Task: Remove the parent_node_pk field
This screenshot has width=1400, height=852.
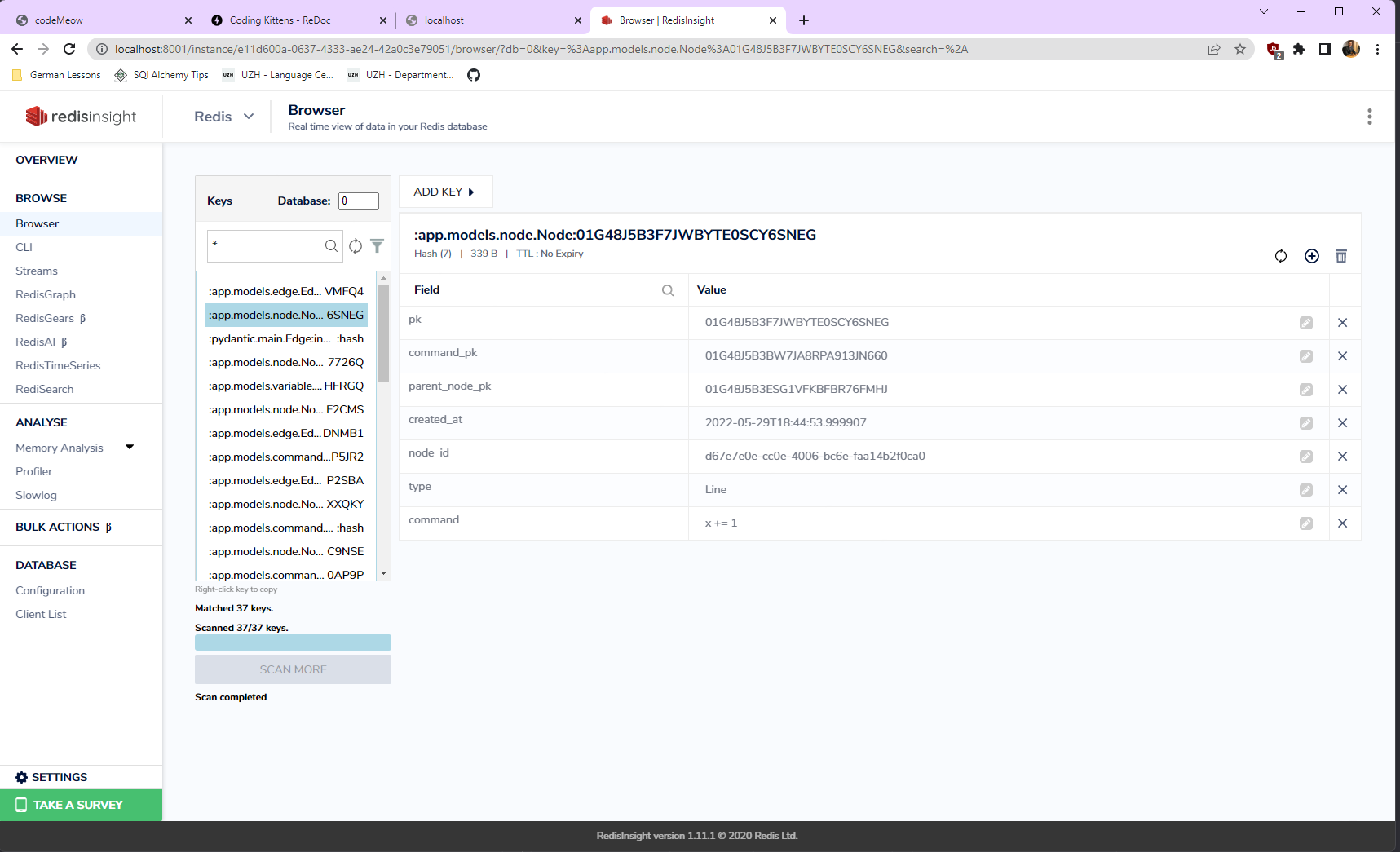Action: point(1343,390)
